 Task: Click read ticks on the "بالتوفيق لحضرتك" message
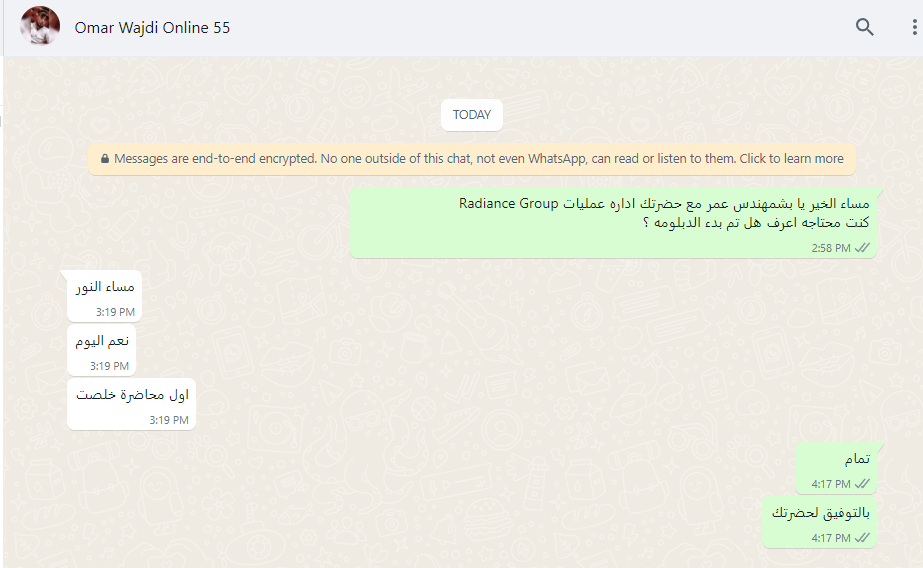point(862,538)
